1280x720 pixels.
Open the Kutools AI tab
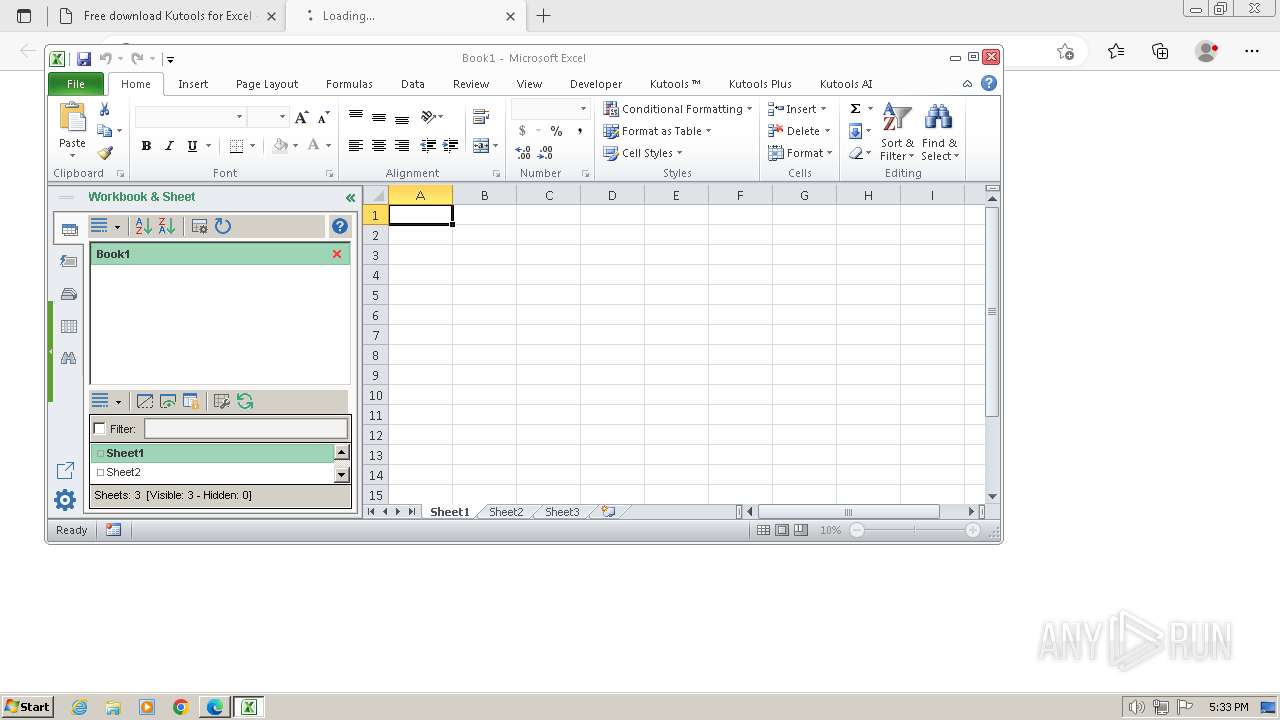846,84
